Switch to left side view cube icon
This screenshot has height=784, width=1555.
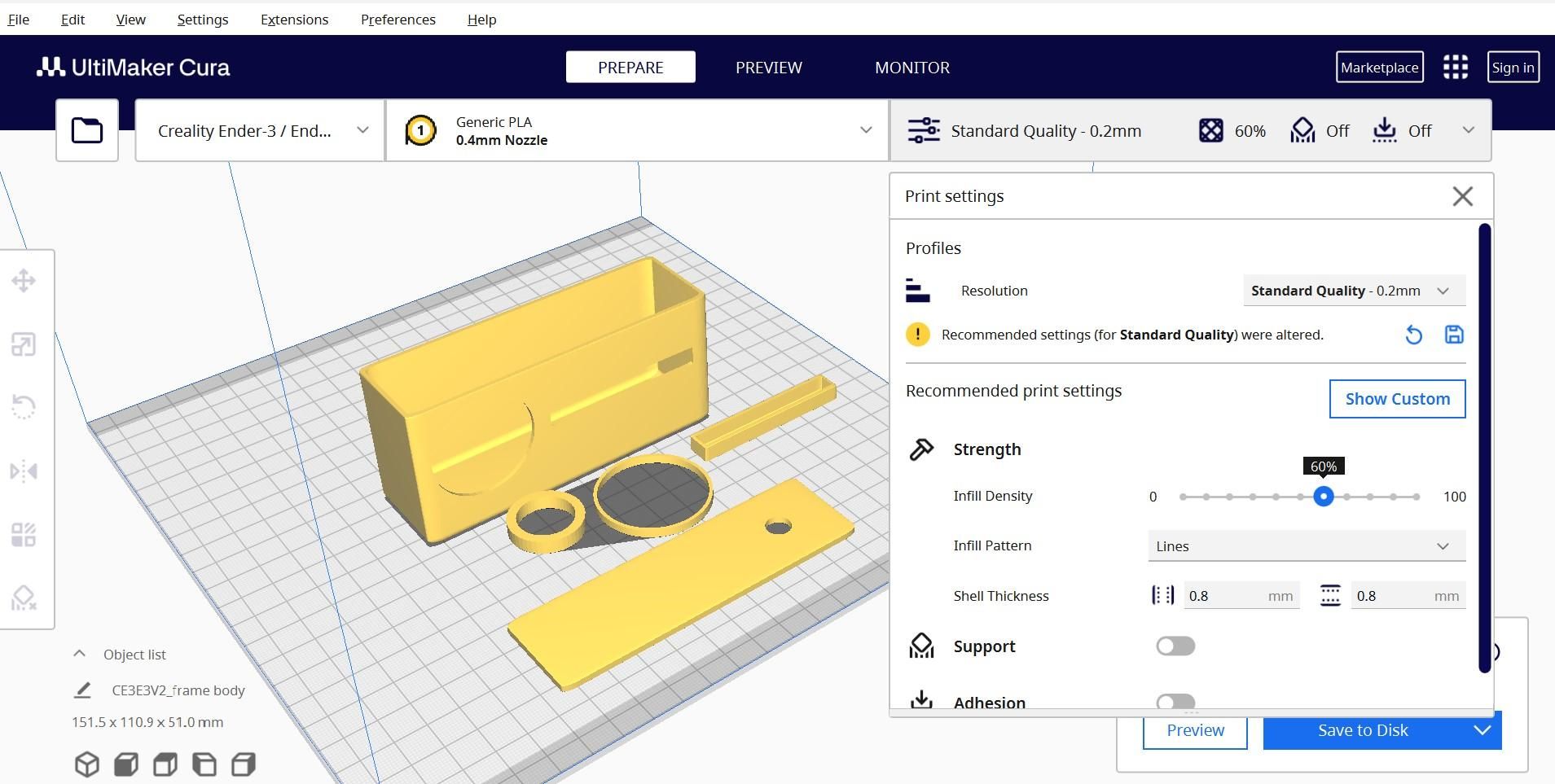(204, 764)
